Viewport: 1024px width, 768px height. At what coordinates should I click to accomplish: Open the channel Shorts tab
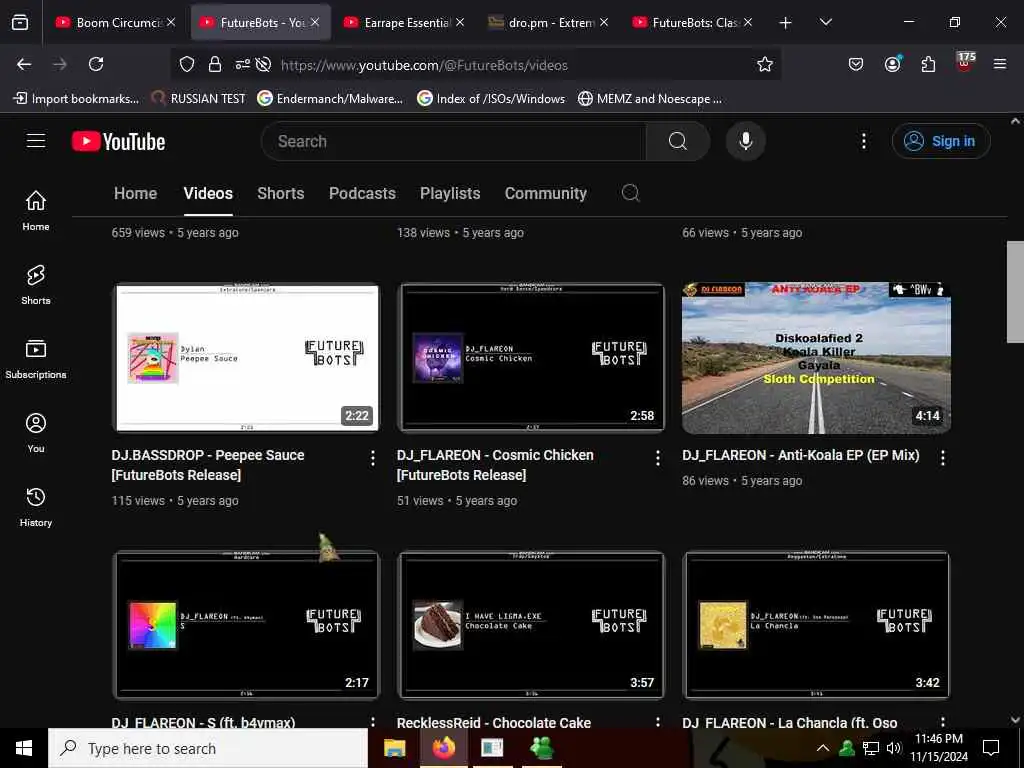tap(281, 193)
